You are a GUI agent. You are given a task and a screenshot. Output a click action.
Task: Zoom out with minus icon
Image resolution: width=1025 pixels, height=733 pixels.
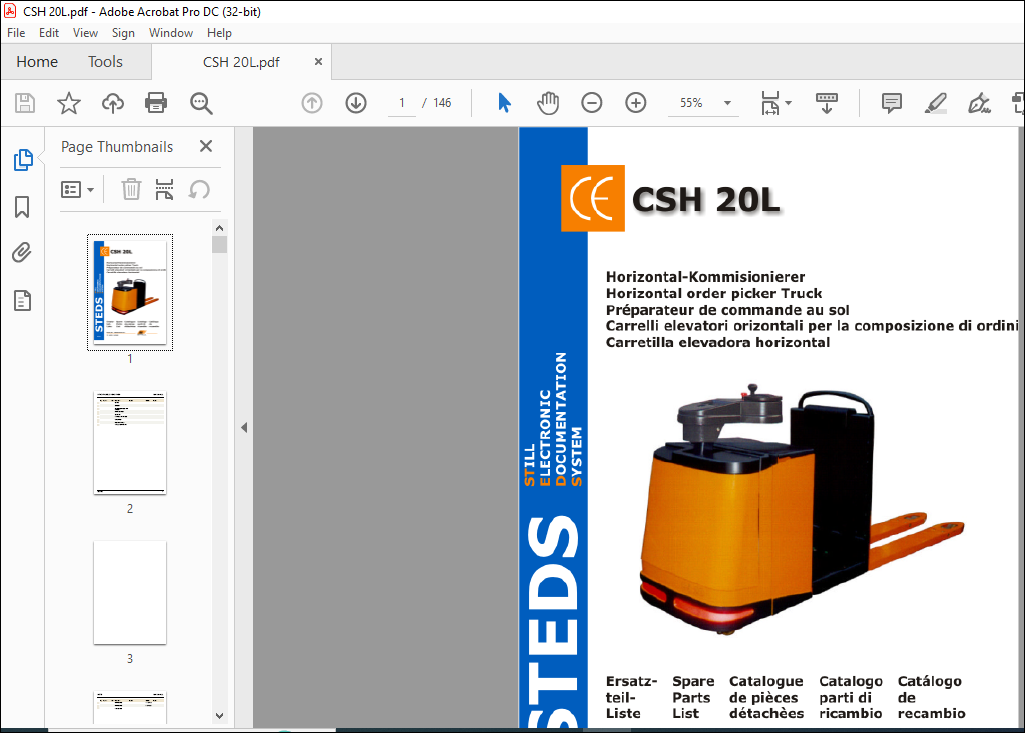tap(592, 103)
